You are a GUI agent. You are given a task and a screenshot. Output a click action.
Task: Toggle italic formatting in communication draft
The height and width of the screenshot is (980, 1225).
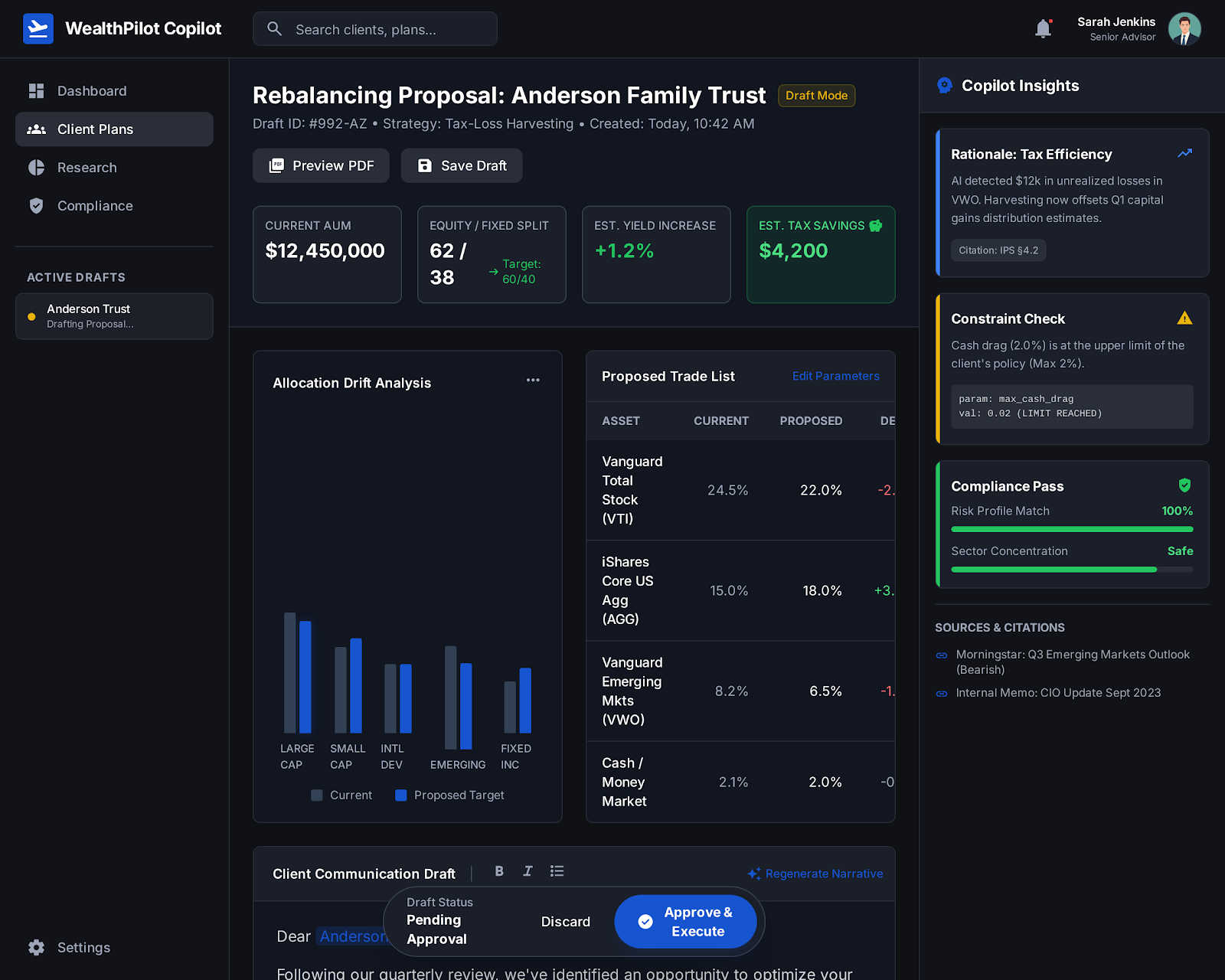click(528, 871)
